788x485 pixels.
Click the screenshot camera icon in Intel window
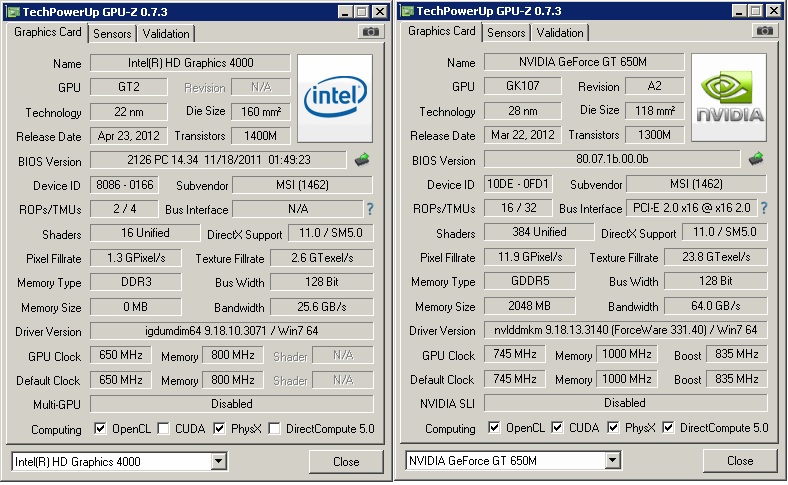point(371,32)
